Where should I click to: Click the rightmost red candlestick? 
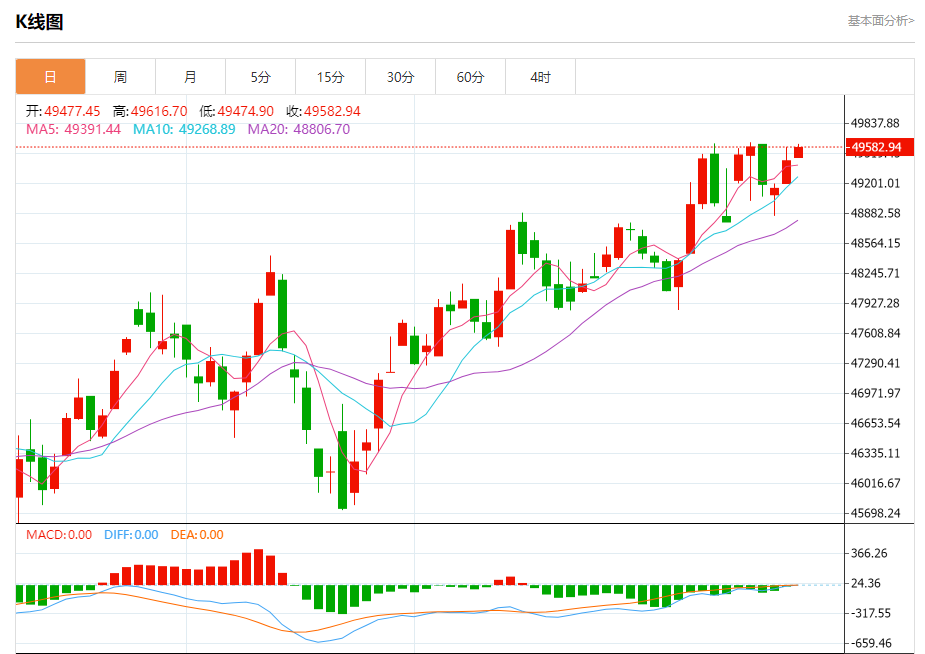pos(799,152)
